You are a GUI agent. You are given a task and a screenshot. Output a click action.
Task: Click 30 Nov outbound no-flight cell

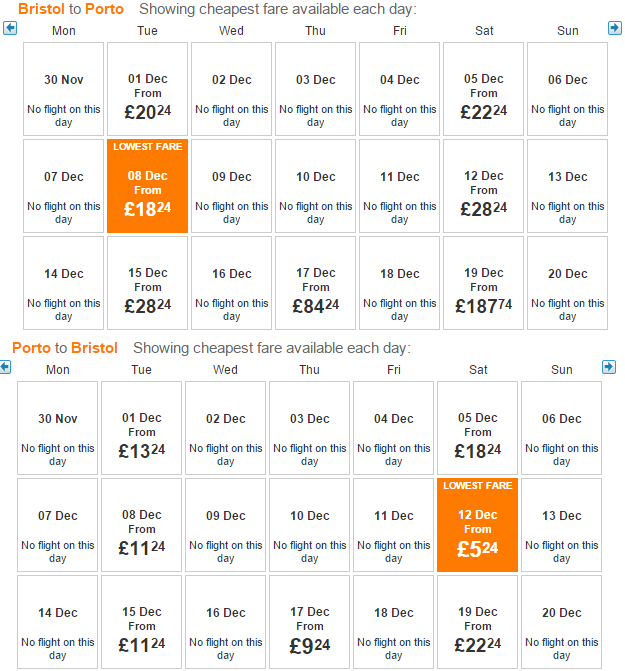click(63, 89)
